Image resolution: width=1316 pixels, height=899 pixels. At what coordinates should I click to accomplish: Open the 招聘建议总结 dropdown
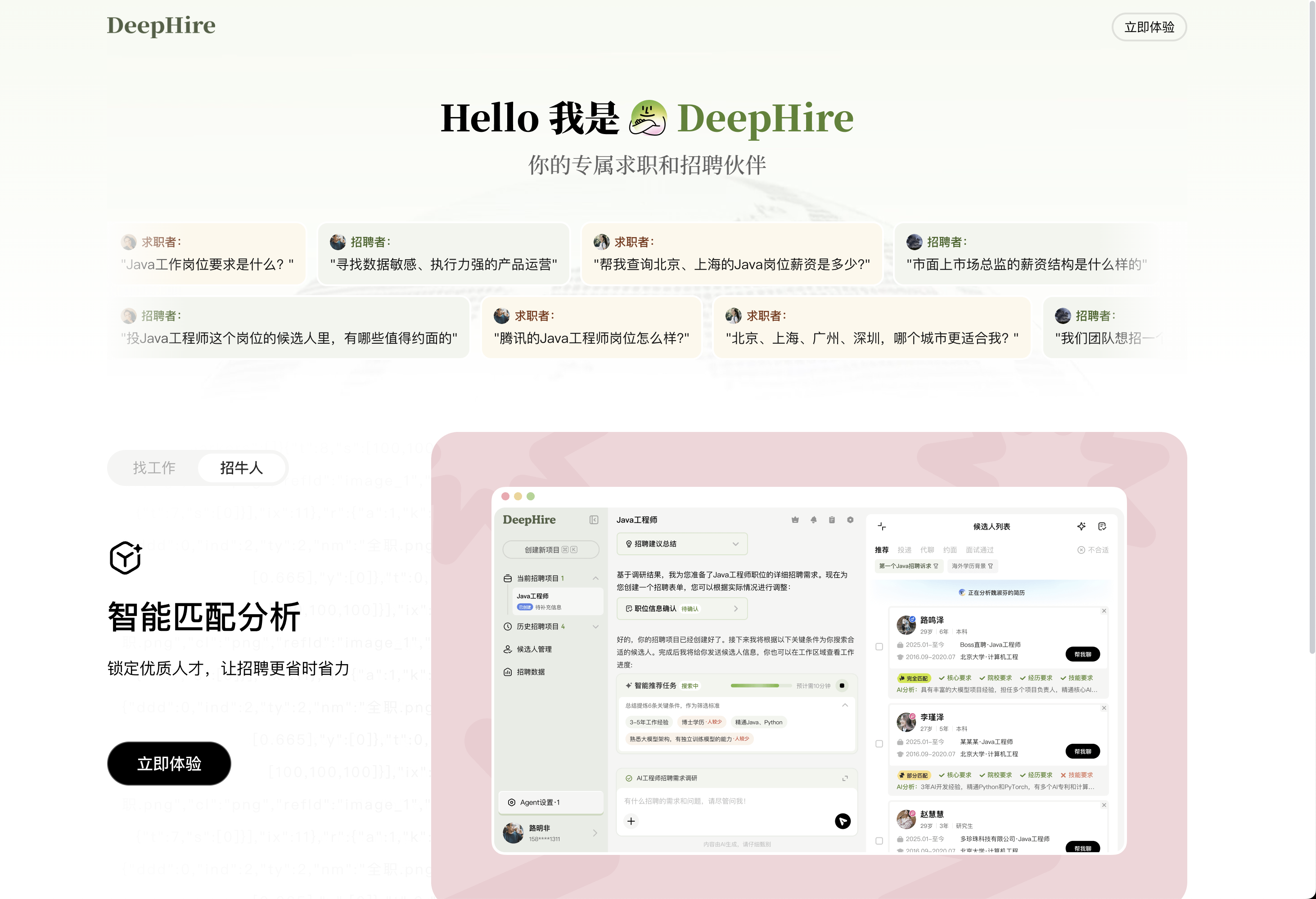(682, 544)
